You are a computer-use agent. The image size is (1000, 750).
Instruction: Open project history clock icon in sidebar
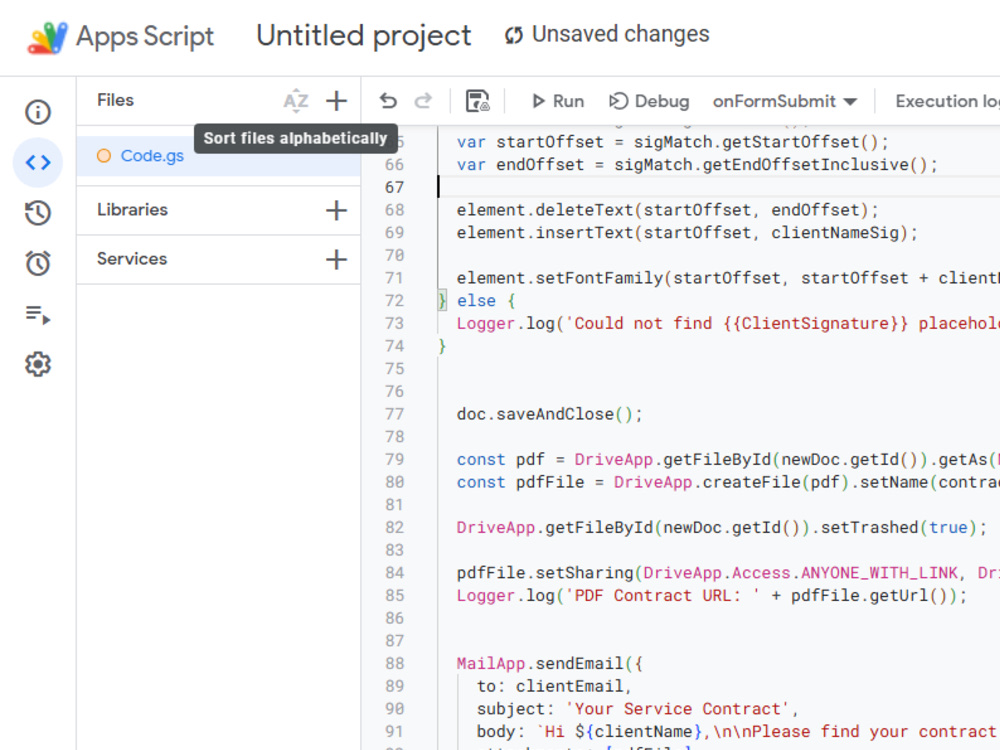pos(38,213)
